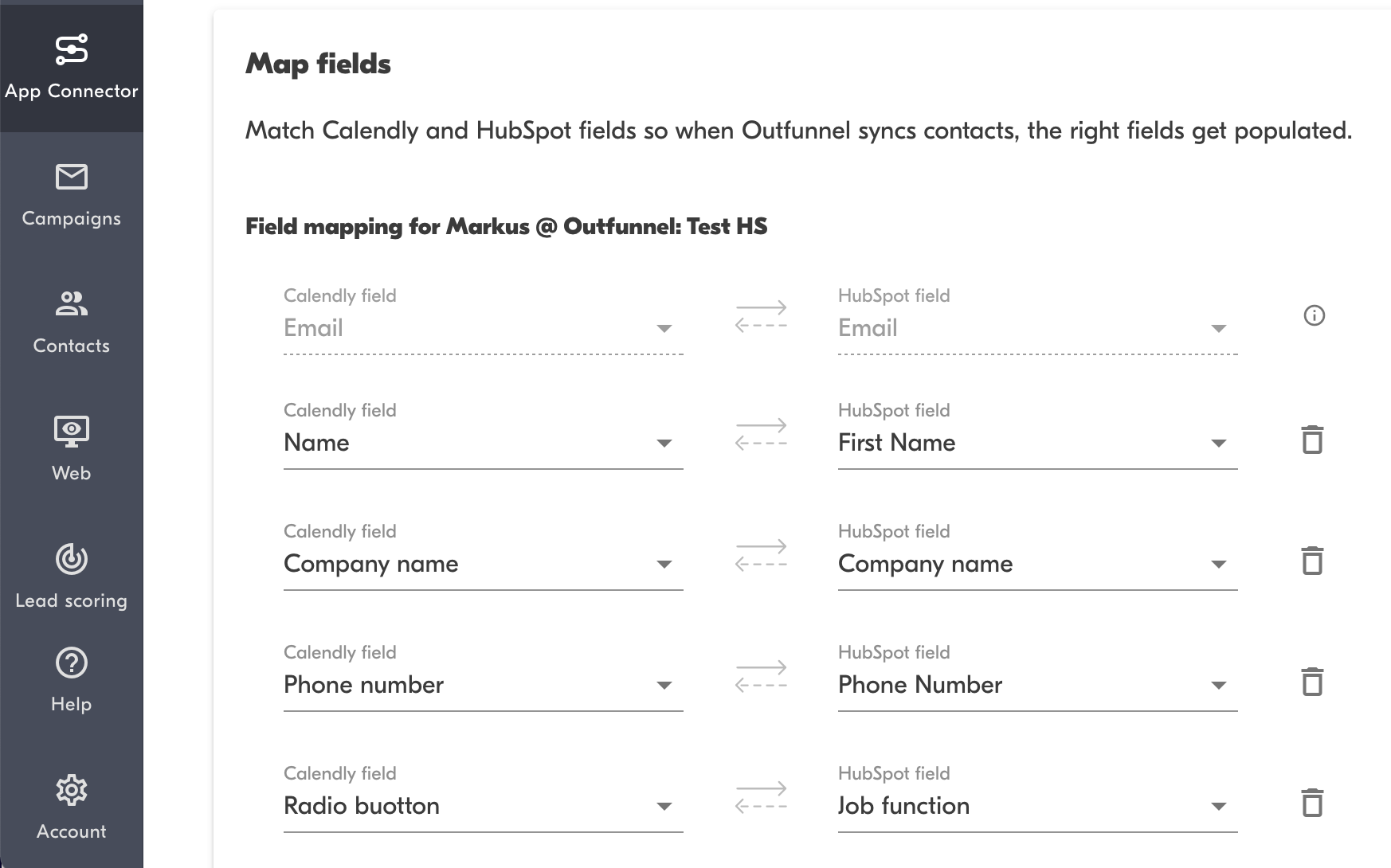Open HubSpot Job function dropdown
The width and height of the screenshot is (1391, 868).
1218,807
